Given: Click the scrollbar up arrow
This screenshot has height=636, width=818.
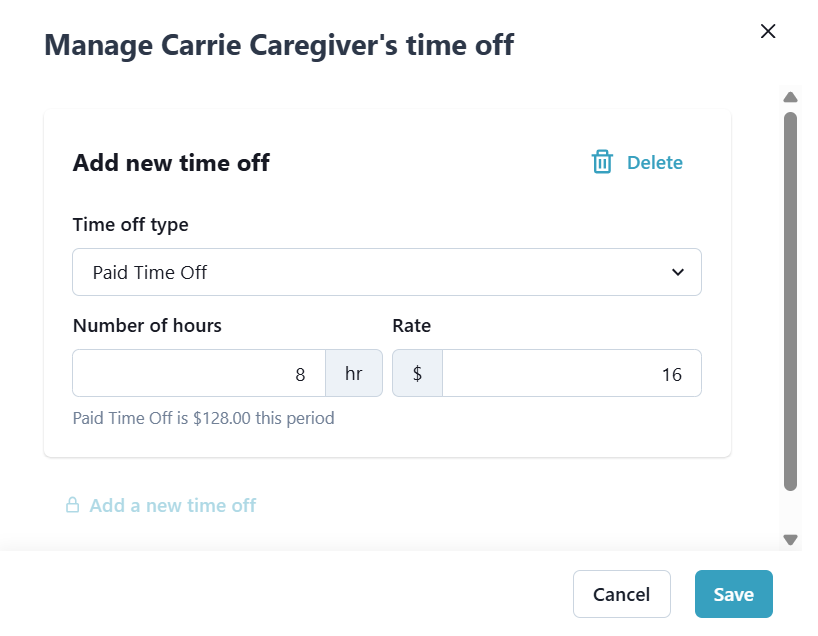Looking at the screenshot, I should pyautogui.click(x=790, y=98).
